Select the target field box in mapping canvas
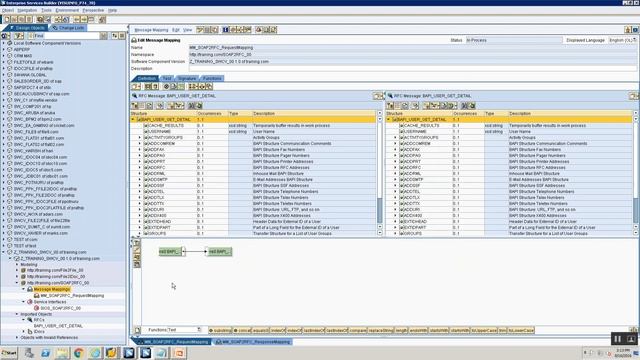This screenshot has width=640, height=360. [220, 251]
